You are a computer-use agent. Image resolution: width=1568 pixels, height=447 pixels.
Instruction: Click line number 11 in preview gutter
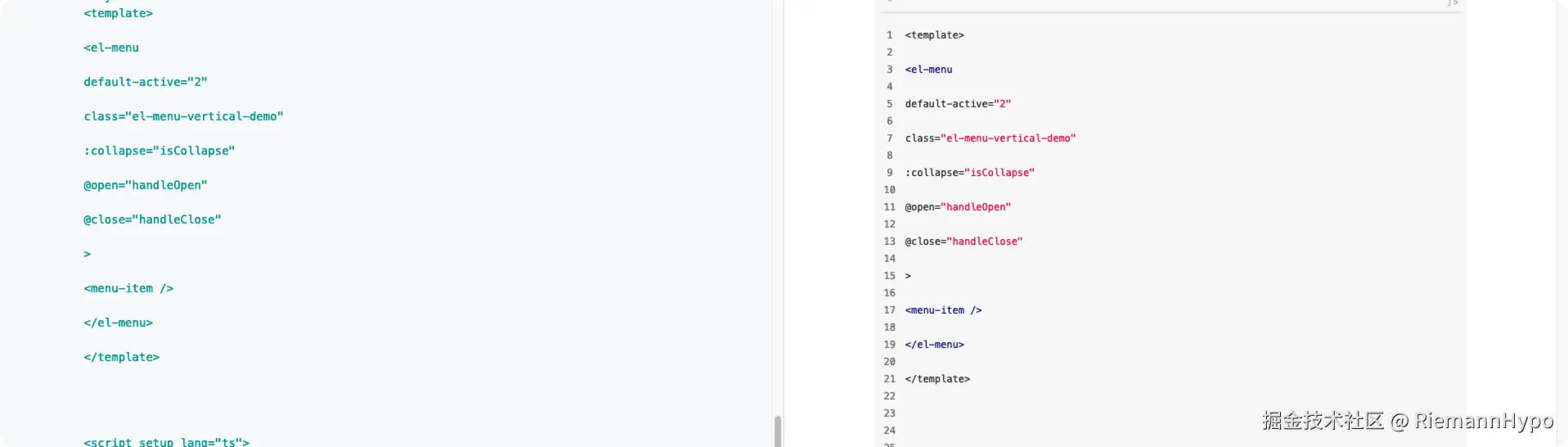pyautogui.click(x=889, y=207)
